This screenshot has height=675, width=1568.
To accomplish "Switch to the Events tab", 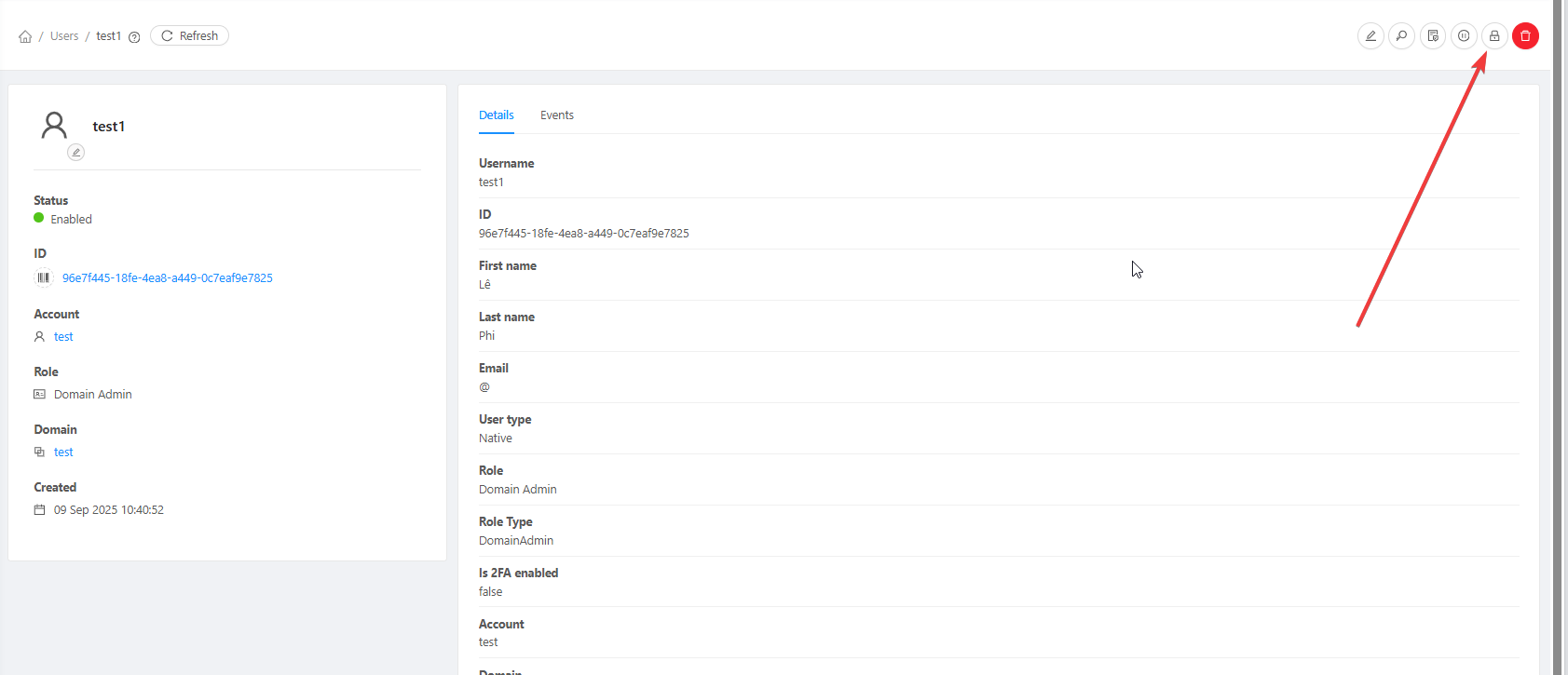I will pyautogui.click(x=556, y=115).
